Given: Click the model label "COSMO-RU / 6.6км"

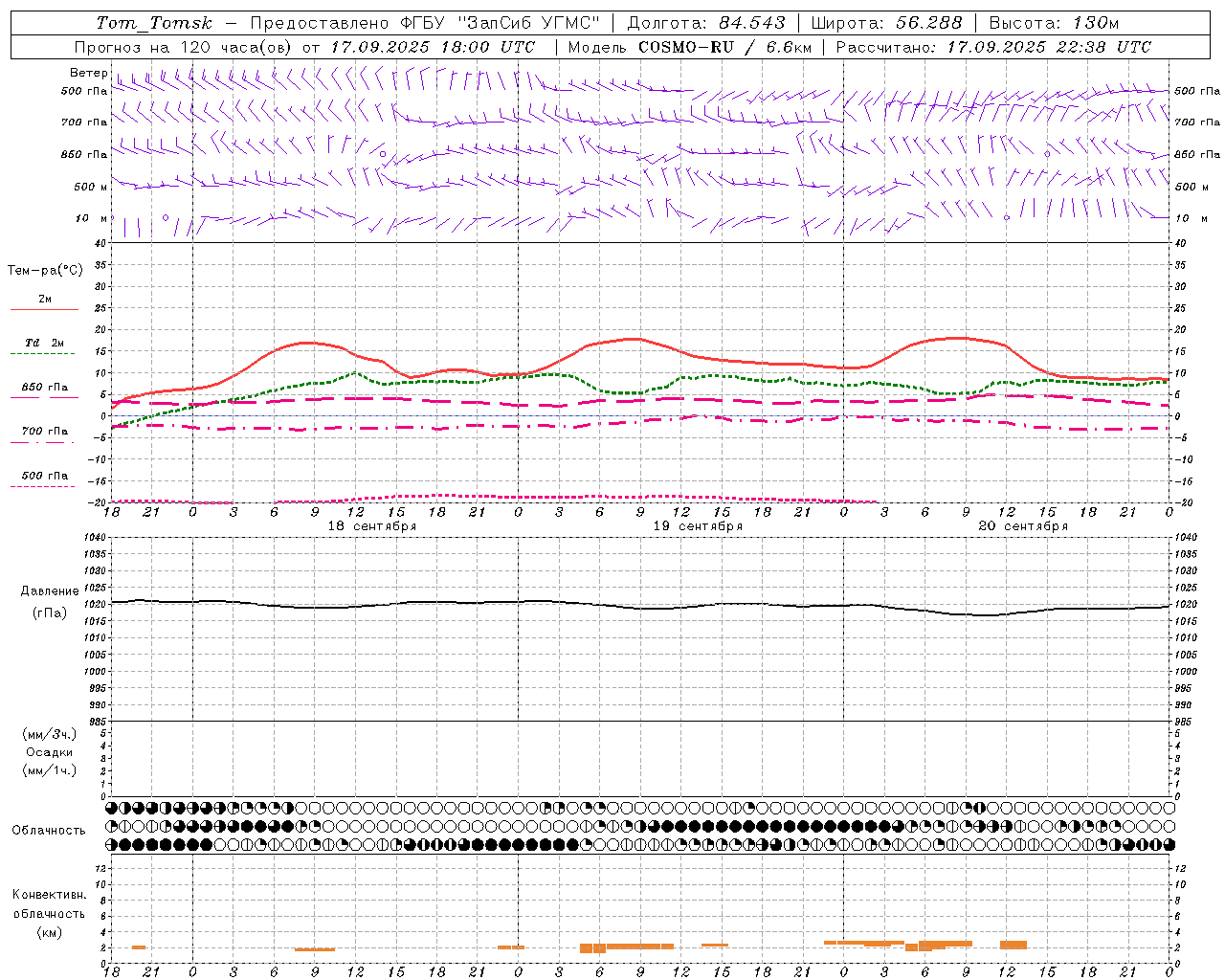Looking at the screenshot, I should [724, 47].
